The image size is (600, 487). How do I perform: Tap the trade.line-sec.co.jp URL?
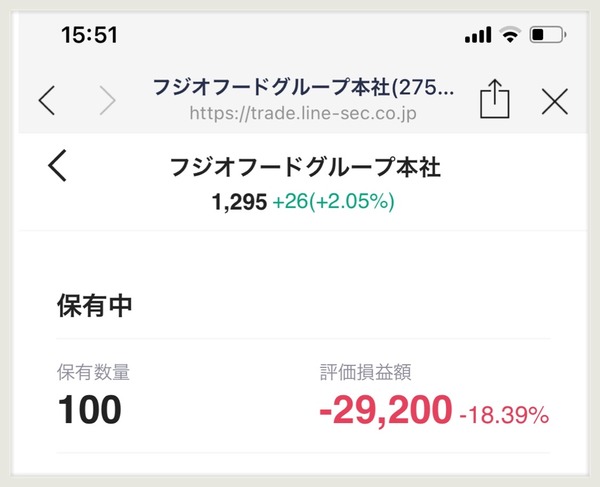(x=303, y=113)
